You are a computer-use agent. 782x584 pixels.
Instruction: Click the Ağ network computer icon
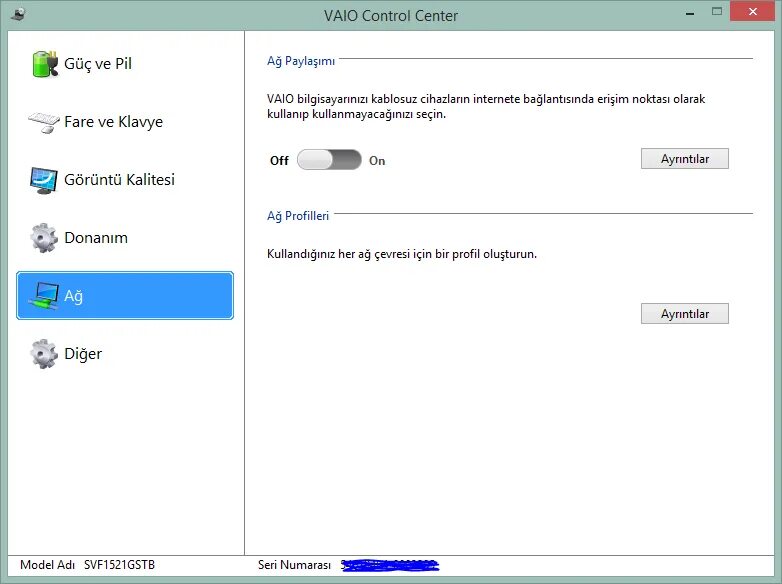44,296
